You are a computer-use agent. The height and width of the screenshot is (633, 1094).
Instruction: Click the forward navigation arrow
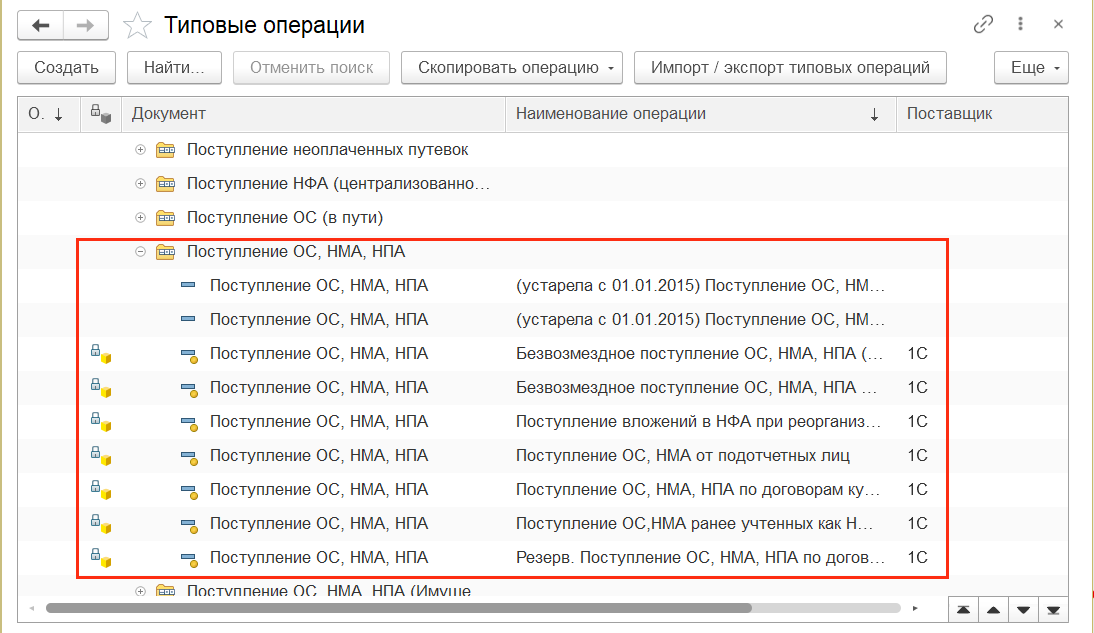[x=85, y=25]
